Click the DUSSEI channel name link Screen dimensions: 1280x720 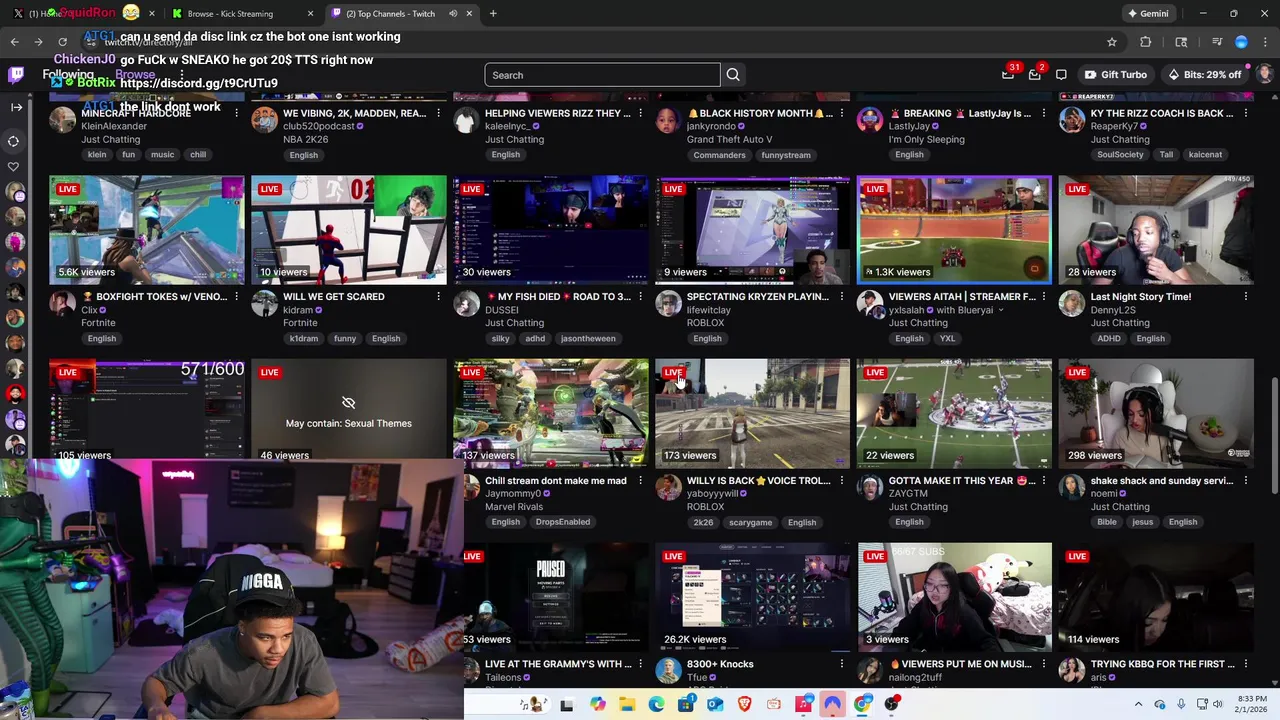[502, 310]
